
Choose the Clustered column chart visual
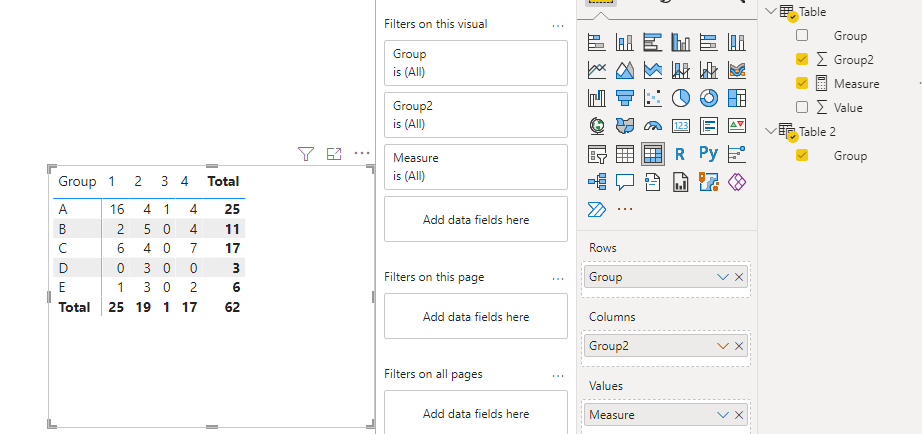681,42
